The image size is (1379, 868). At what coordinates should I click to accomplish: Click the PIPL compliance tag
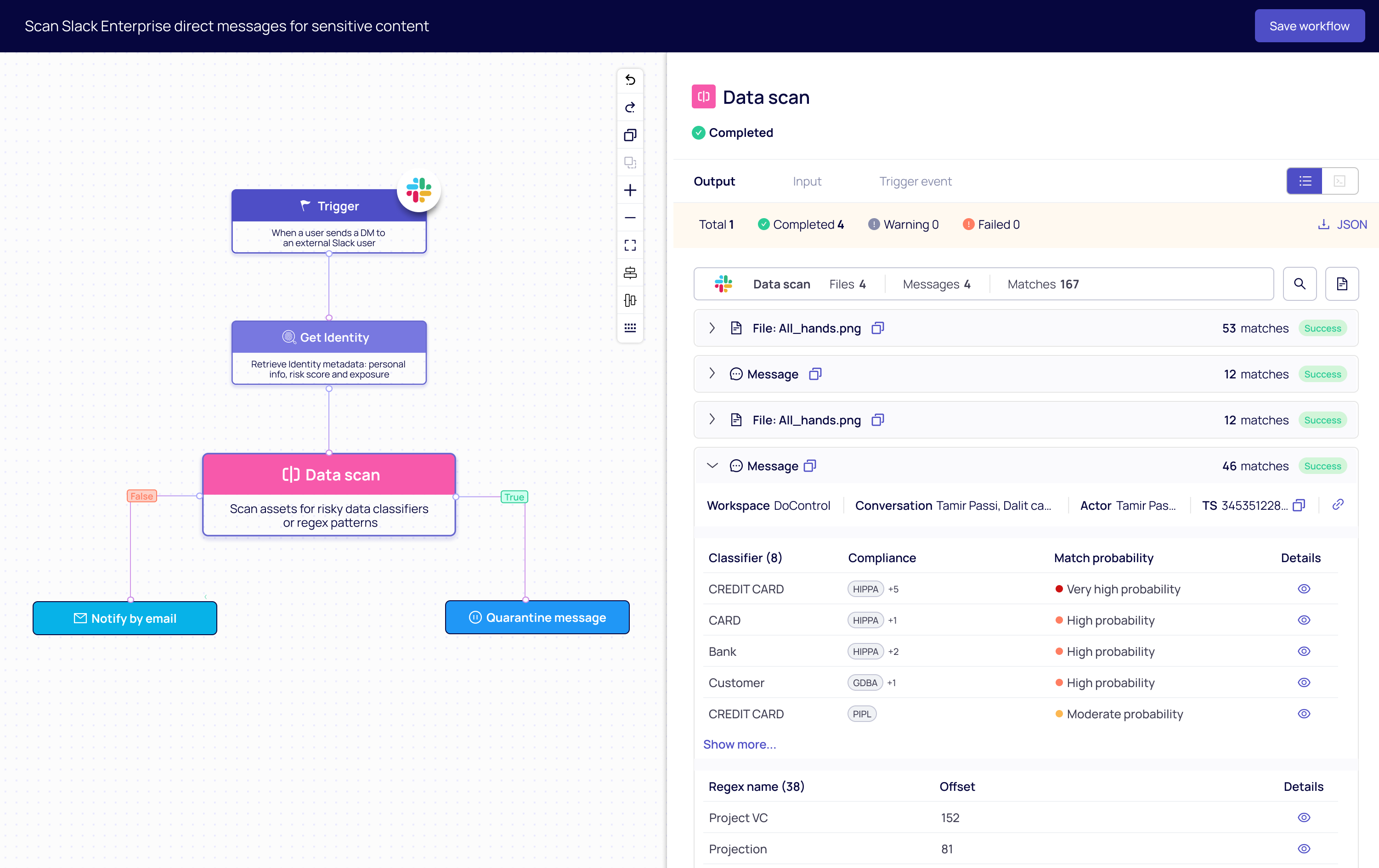tap(862, 714)
